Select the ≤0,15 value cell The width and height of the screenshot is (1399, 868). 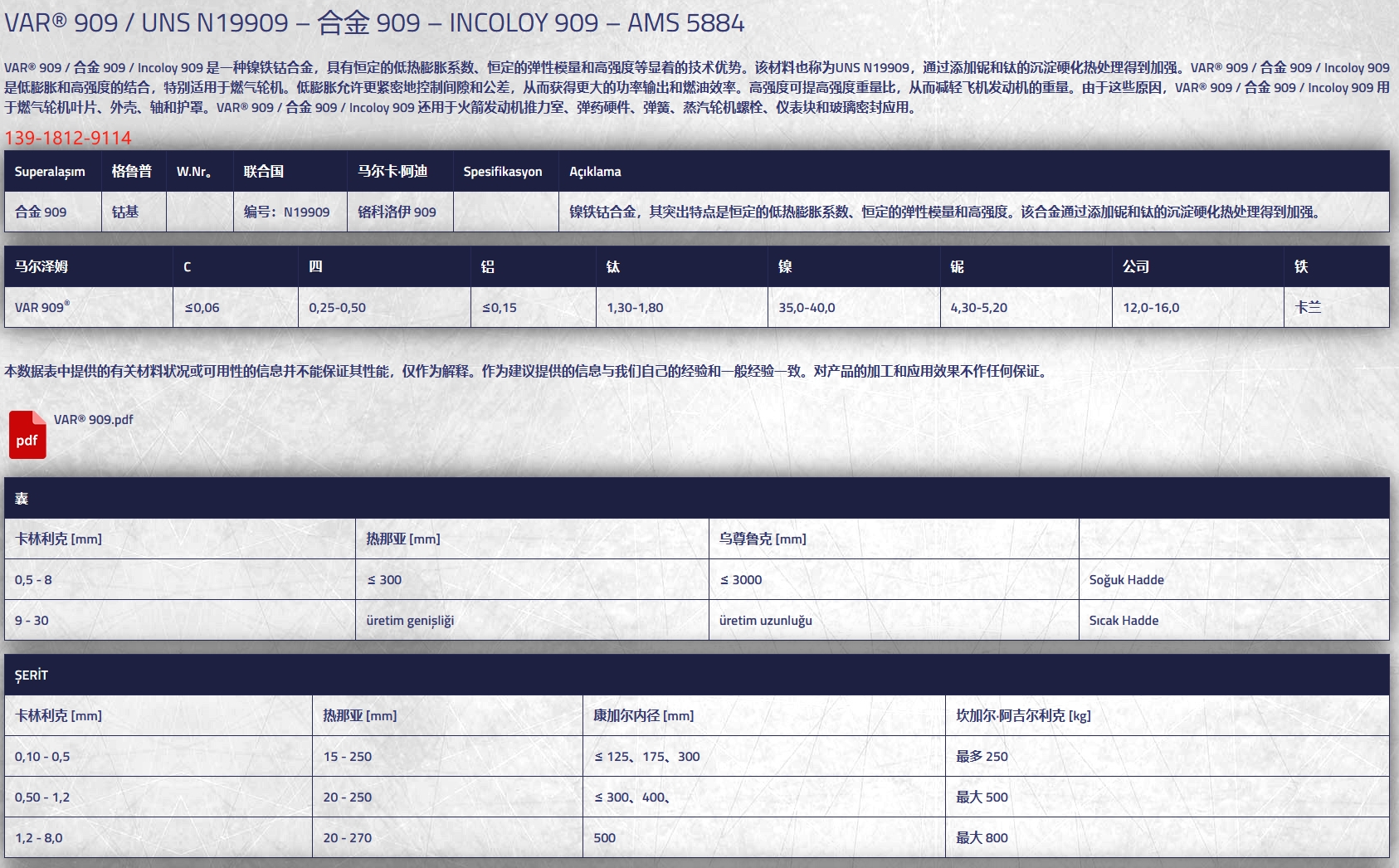(534, 307)
